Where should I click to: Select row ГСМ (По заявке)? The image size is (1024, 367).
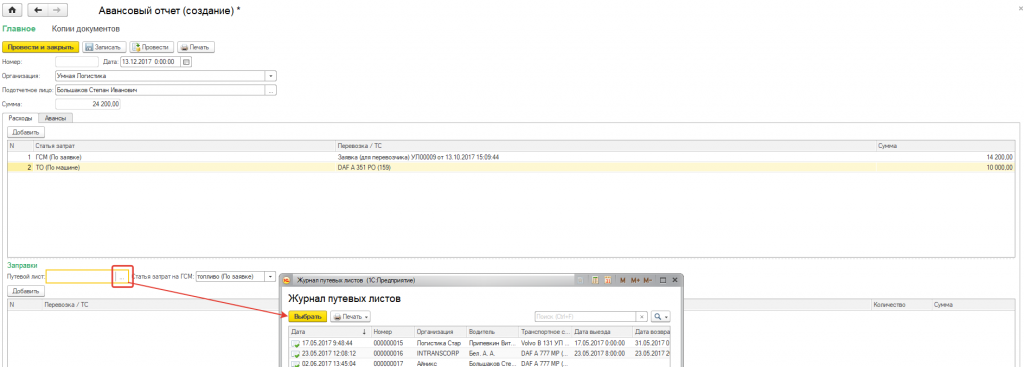[x=512, y=157]
